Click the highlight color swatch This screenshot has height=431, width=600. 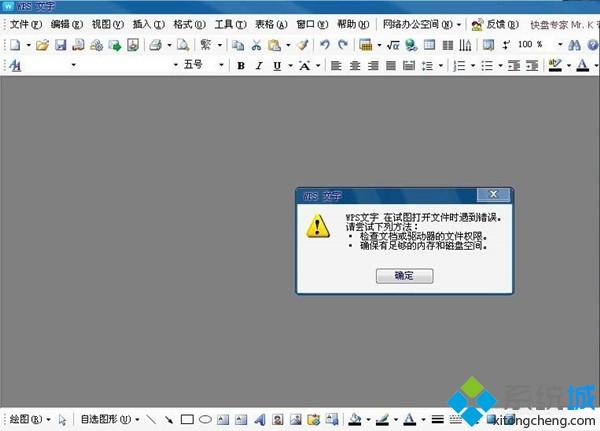click(x=555, y=65)
